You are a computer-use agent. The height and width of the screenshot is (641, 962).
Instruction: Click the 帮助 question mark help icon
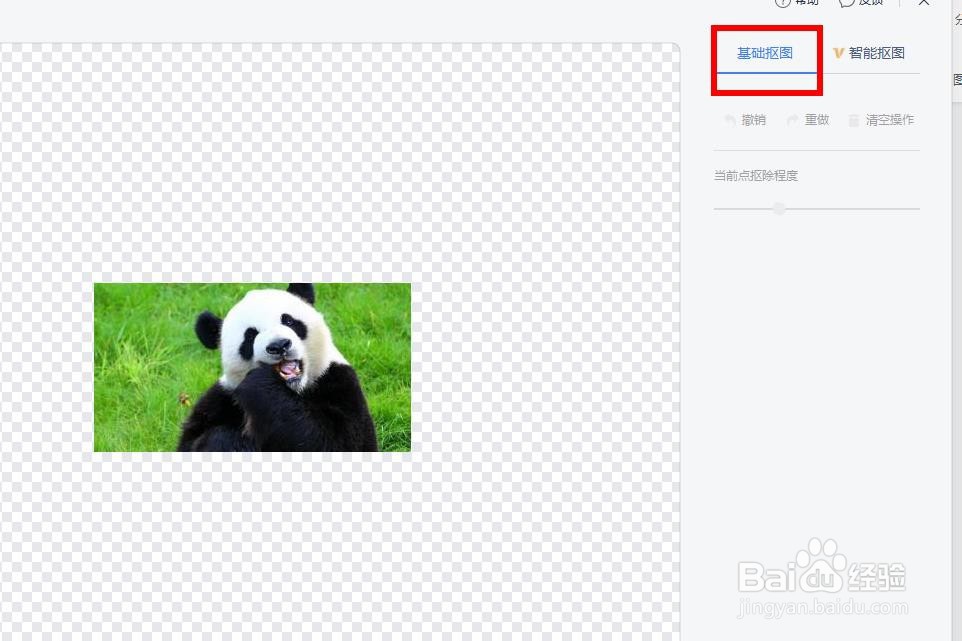coord(784,4)
